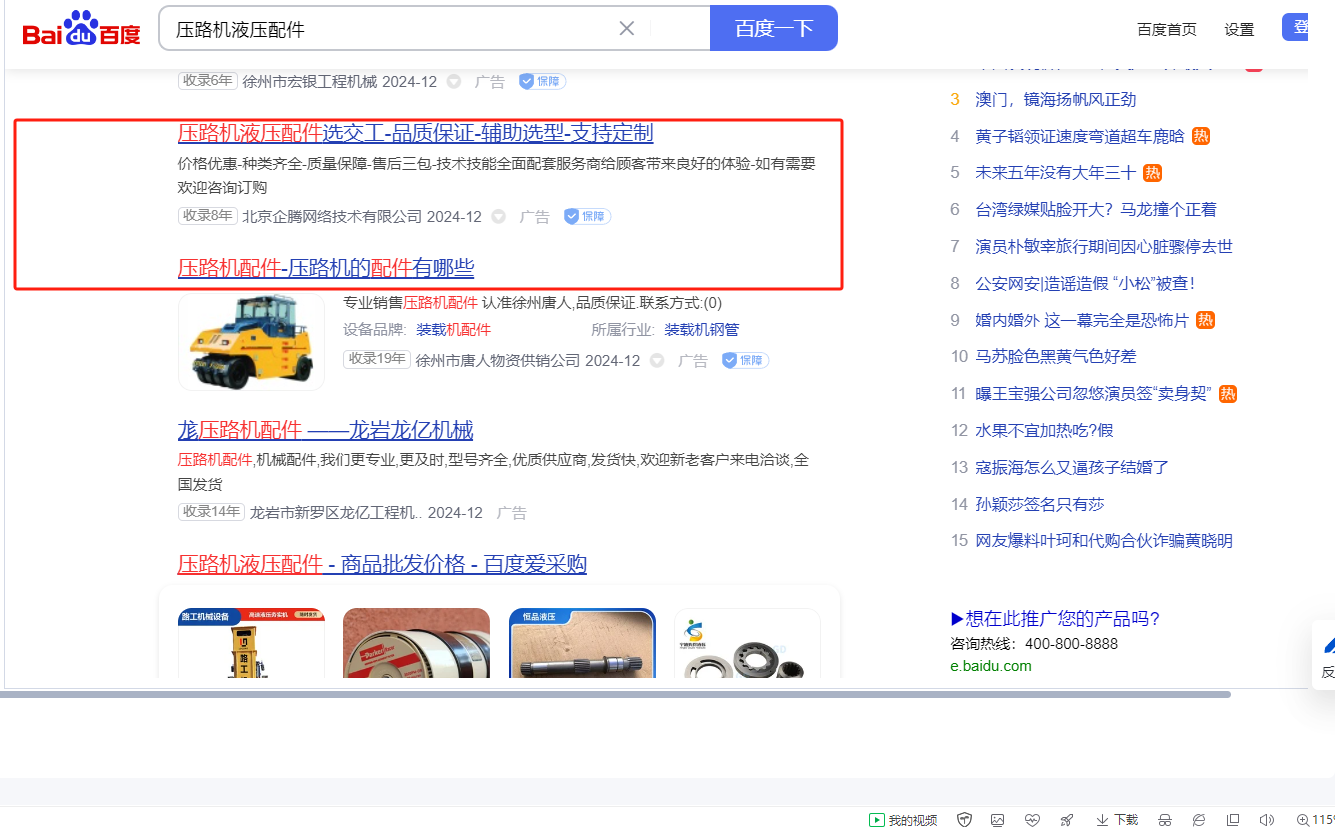Screen dimensions: 1335x827
Task: Open the e.baidu.com link
Action: click(991, 666)
